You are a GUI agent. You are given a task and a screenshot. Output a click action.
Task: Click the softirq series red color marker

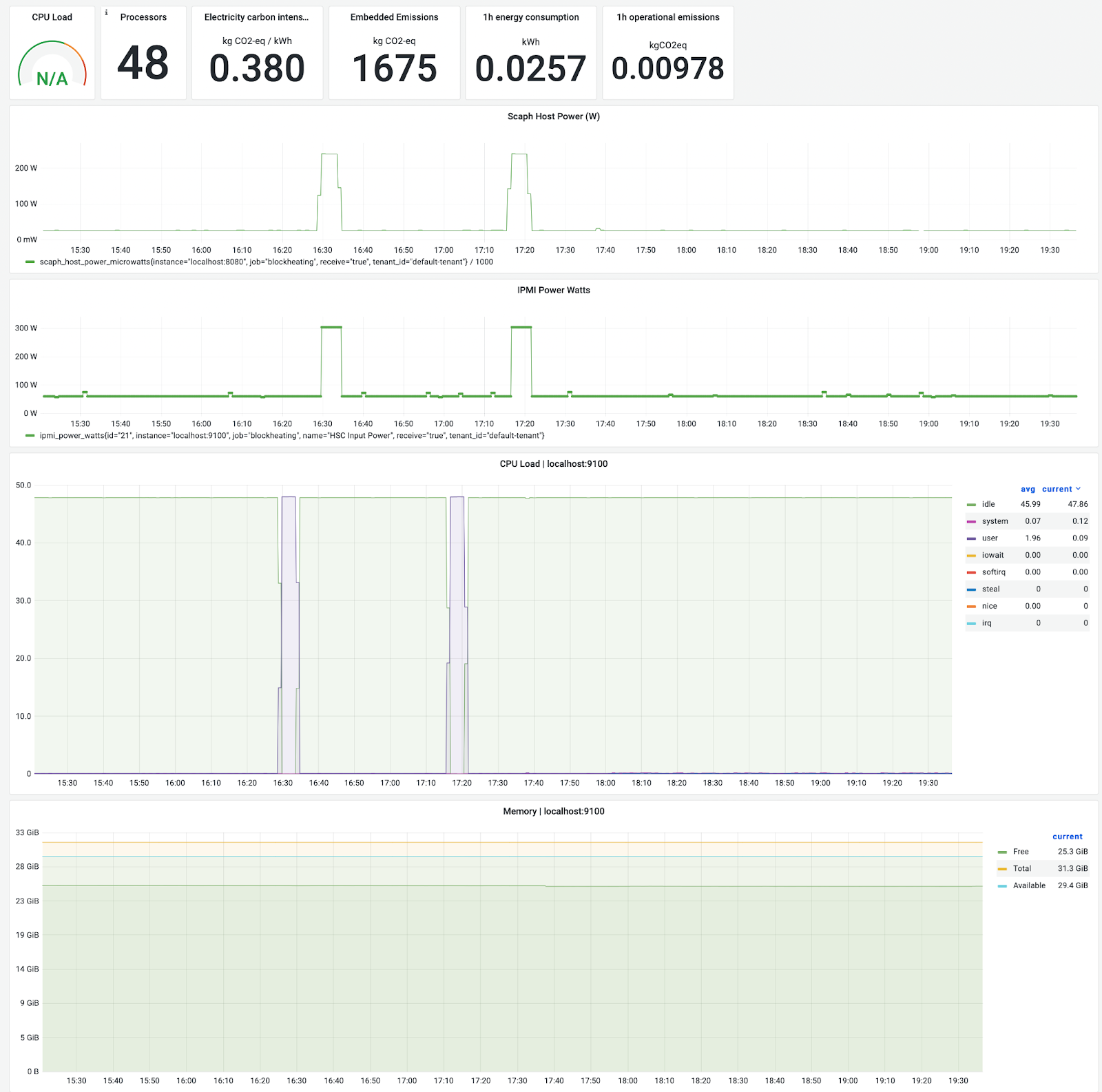971,573
